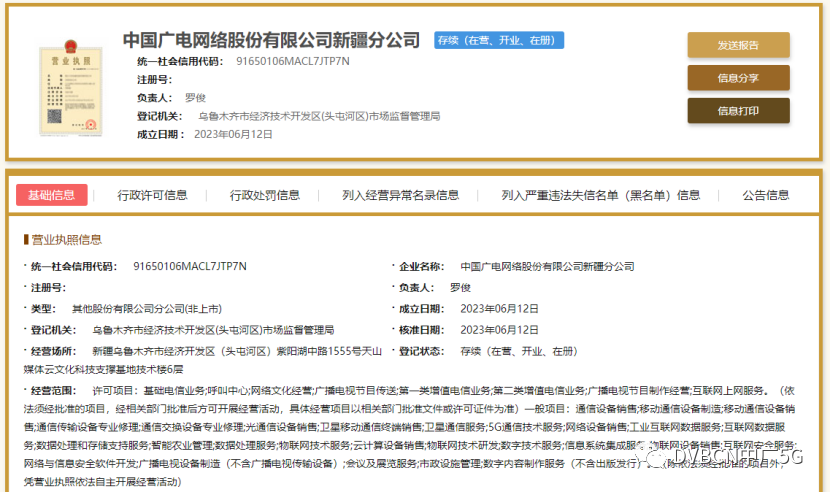This screenshot has height=492, width=830.
Task: Click the 信息打印 button
Action: 738,111
